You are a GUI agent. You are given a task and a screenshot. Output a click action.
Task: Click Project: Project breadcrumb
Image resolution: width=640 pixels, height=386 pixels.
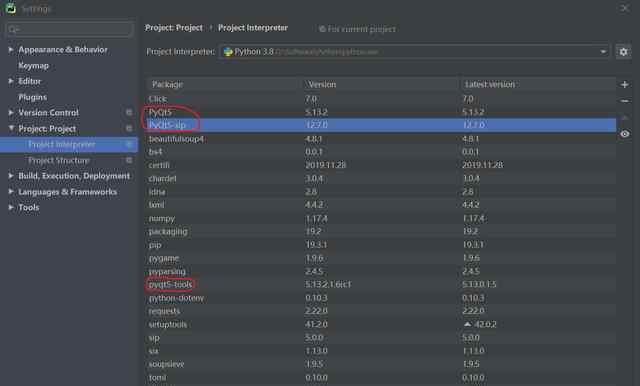click(174, 28)
